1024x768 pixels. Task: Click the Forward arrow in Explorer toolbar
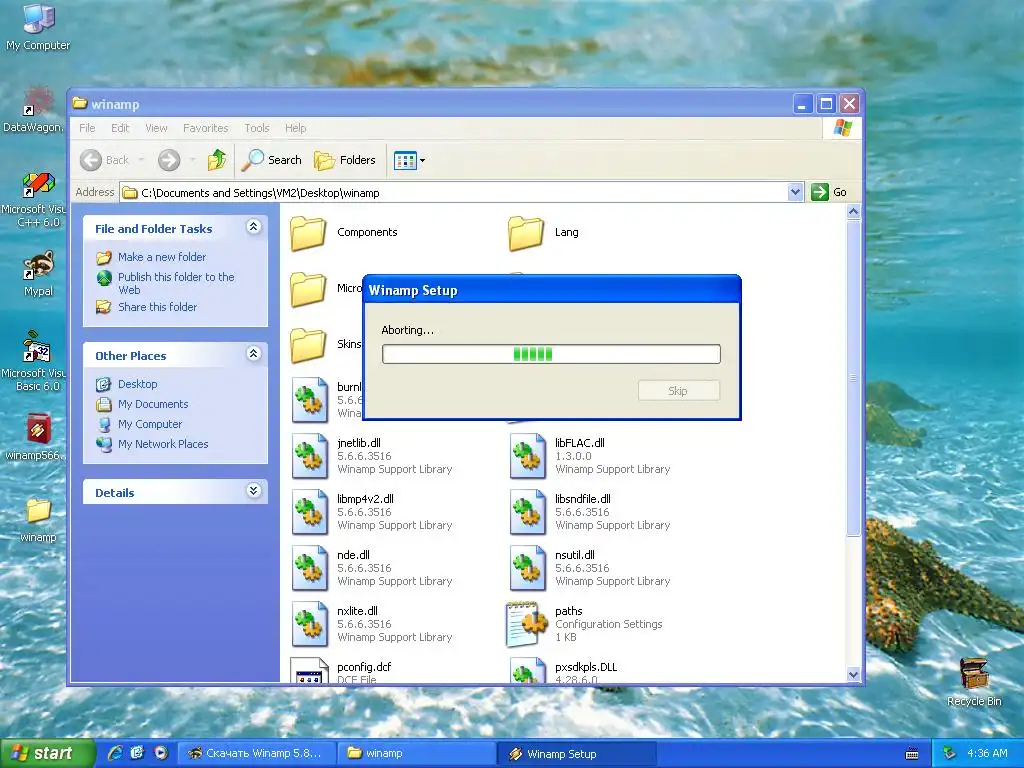pos(169,160)
